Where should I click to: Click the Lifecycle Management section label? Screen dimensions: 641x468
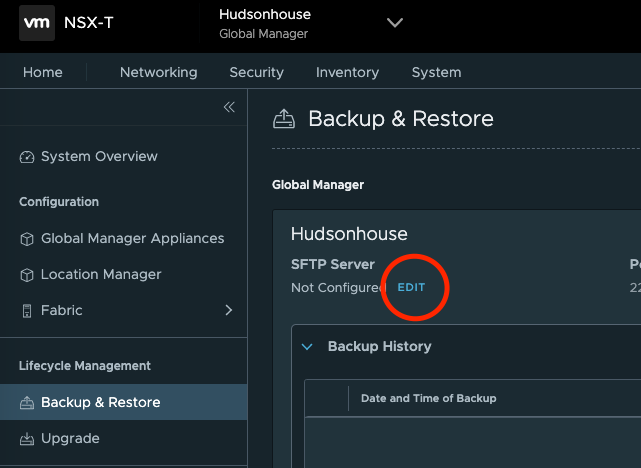(x=85, y=366)
